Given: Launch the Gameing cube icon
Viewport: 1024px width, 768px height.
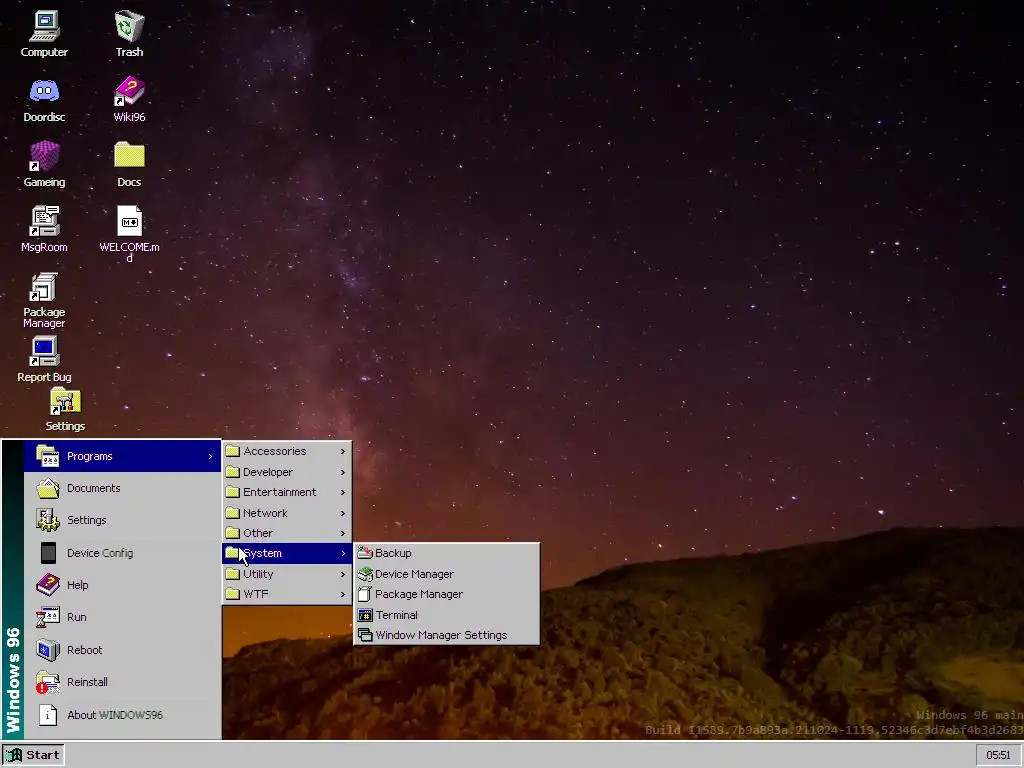Looking at the screenshot, I should point(44,157).
